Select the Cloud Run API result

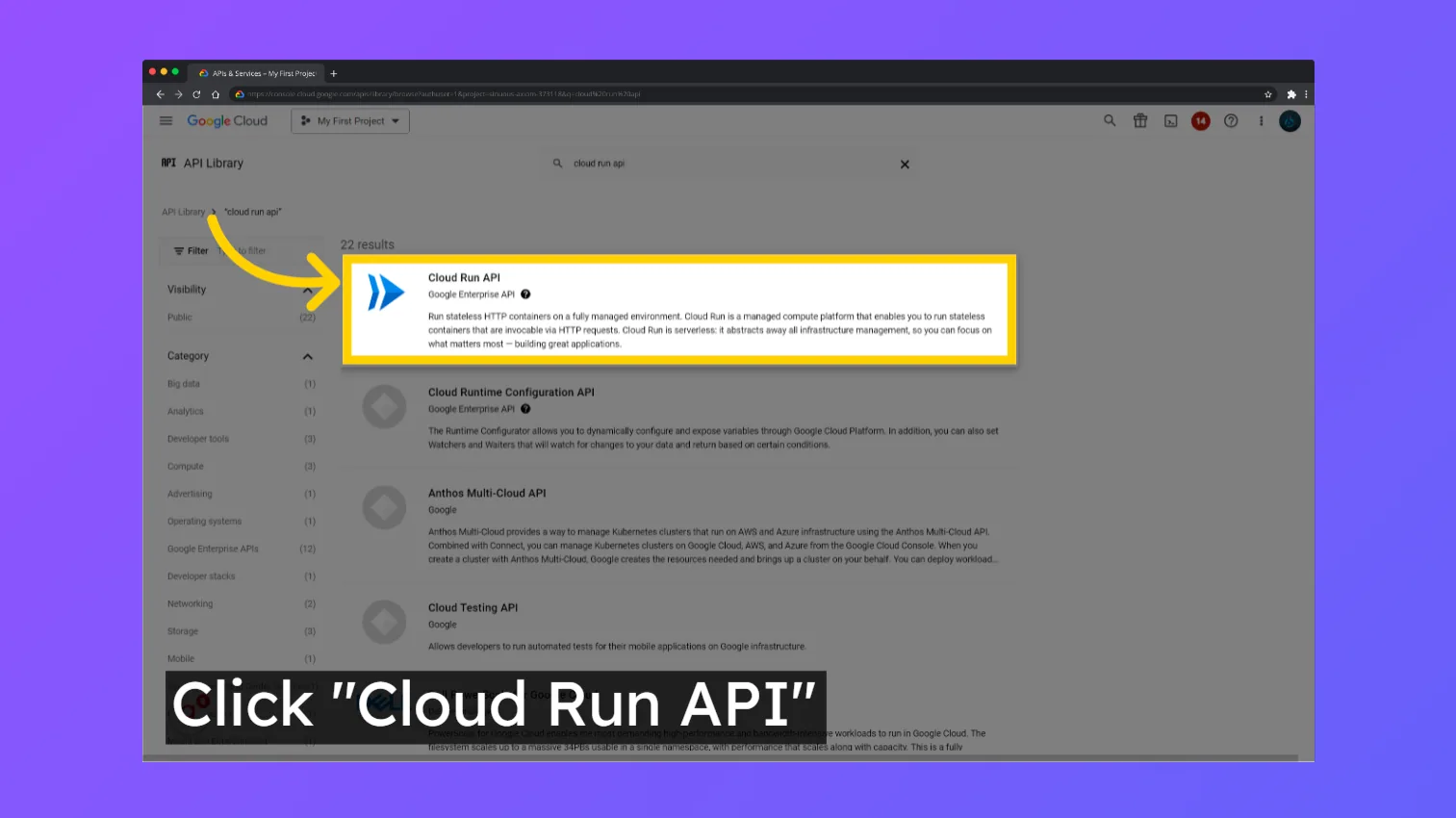pyautogui.click(x=679, y=310)
